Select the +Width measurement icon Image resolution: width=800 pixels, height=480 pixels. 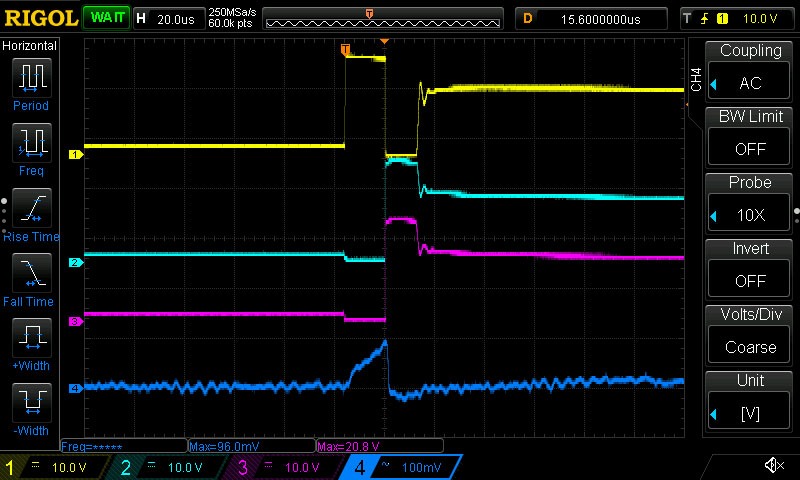32,338
